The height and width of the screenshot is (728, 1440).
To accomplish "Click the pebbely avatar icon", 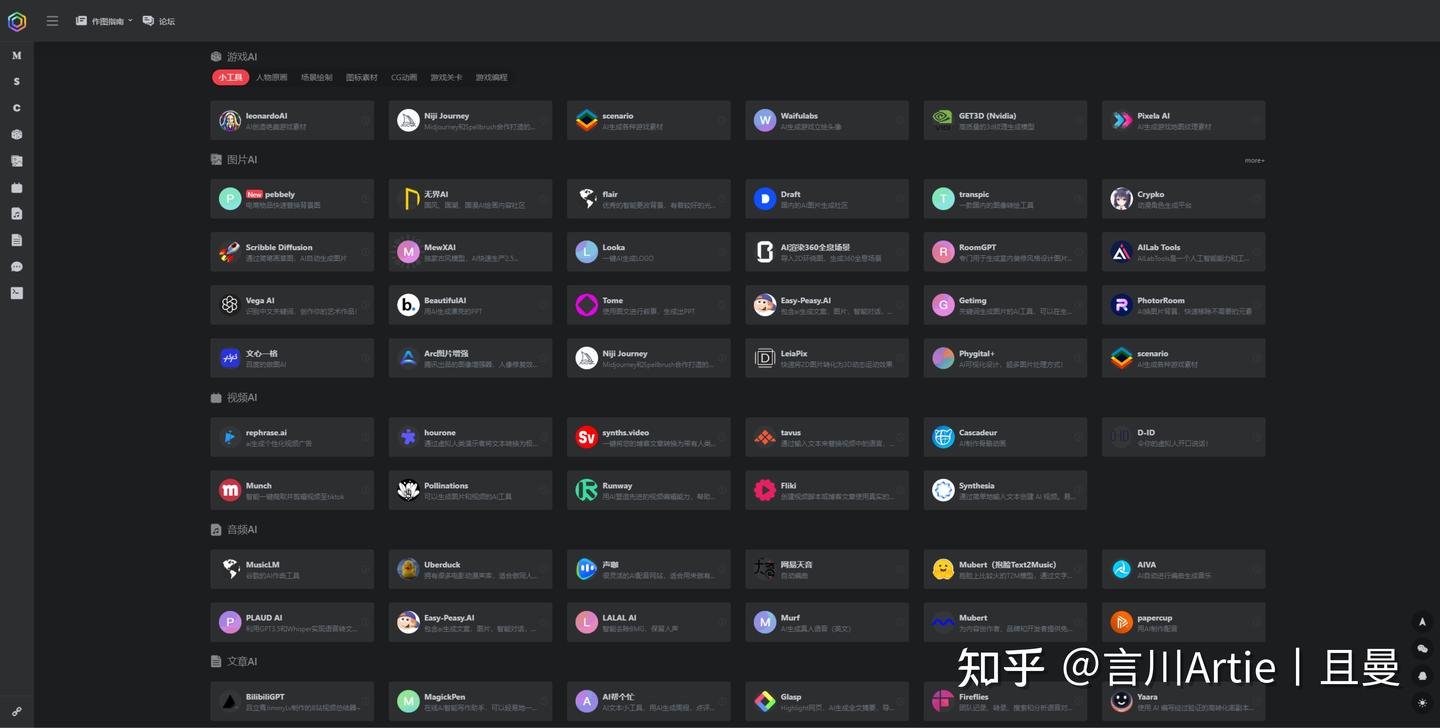I will pyautogui.click(x=230, y=199).
